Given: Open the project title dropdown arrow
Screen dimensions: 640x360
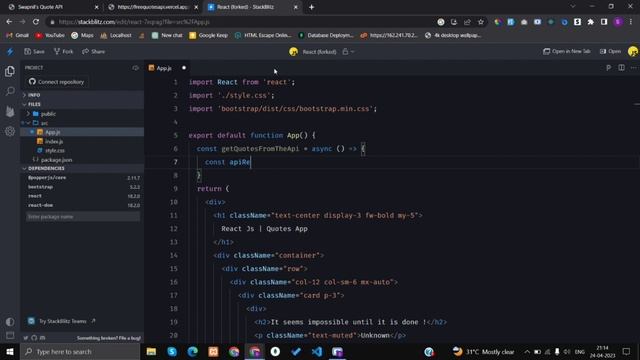Looking at the screenshot, I should pyautogui.click(x=353, y=52).
